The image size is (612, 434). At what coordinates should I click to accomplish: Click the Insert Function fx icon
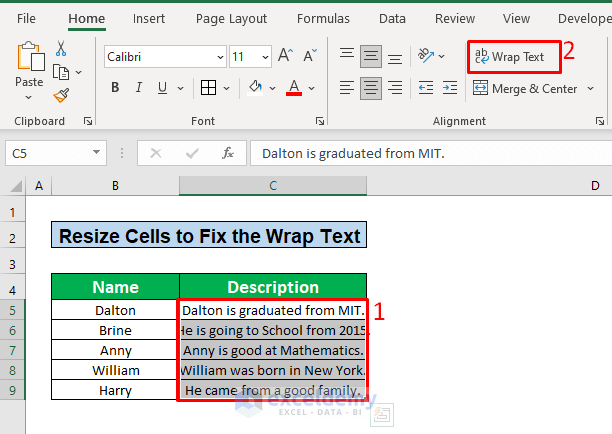pyautogui.click(x=228, y=153)
